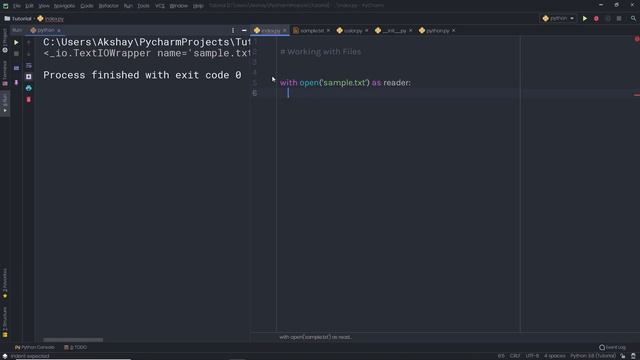Hide the Run panel with the minus button
This screenshot has width=640, height=360.
[244, 30]
